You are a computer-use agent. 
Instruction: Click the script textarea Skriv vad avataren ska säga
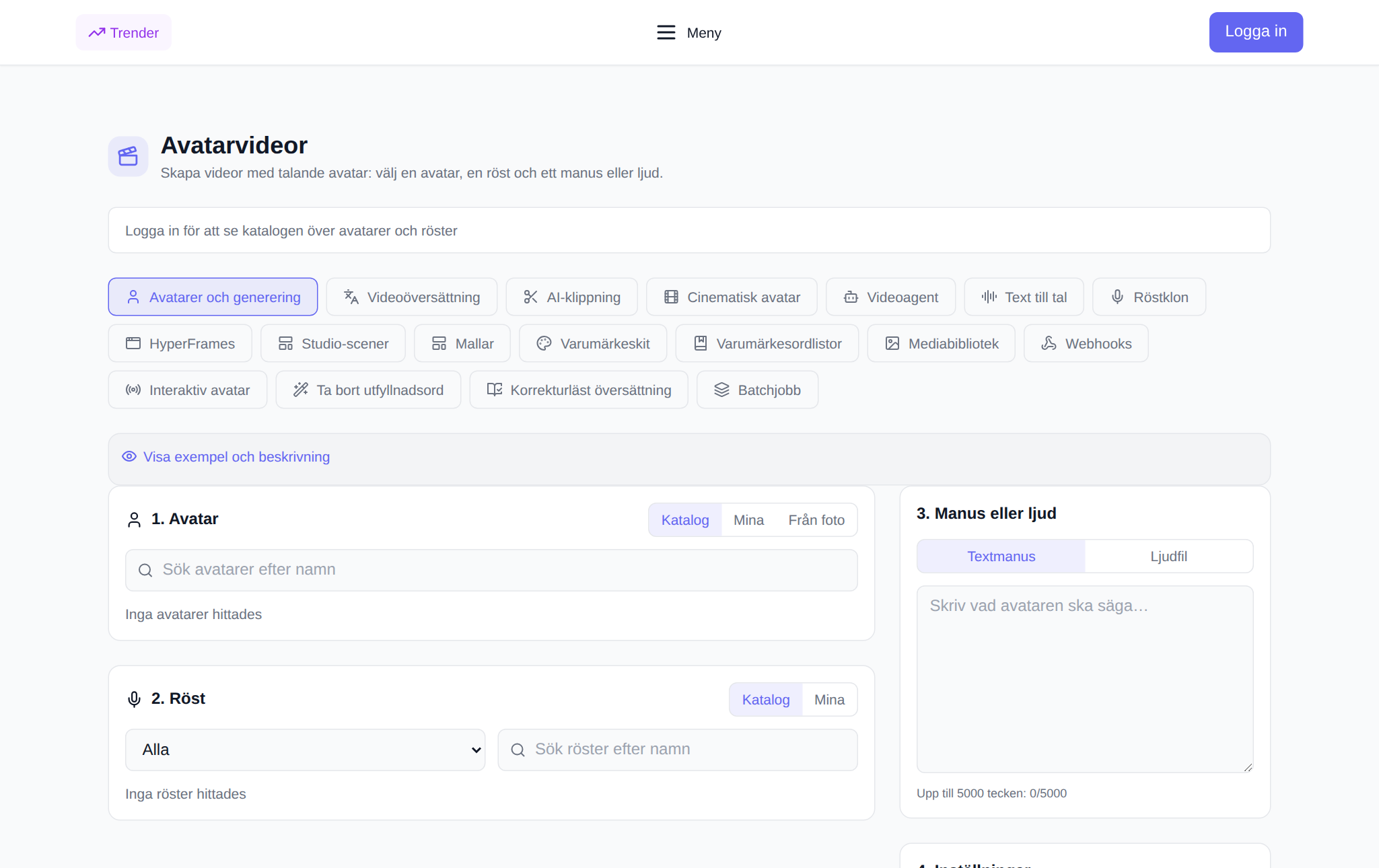tap(1085, 679)
